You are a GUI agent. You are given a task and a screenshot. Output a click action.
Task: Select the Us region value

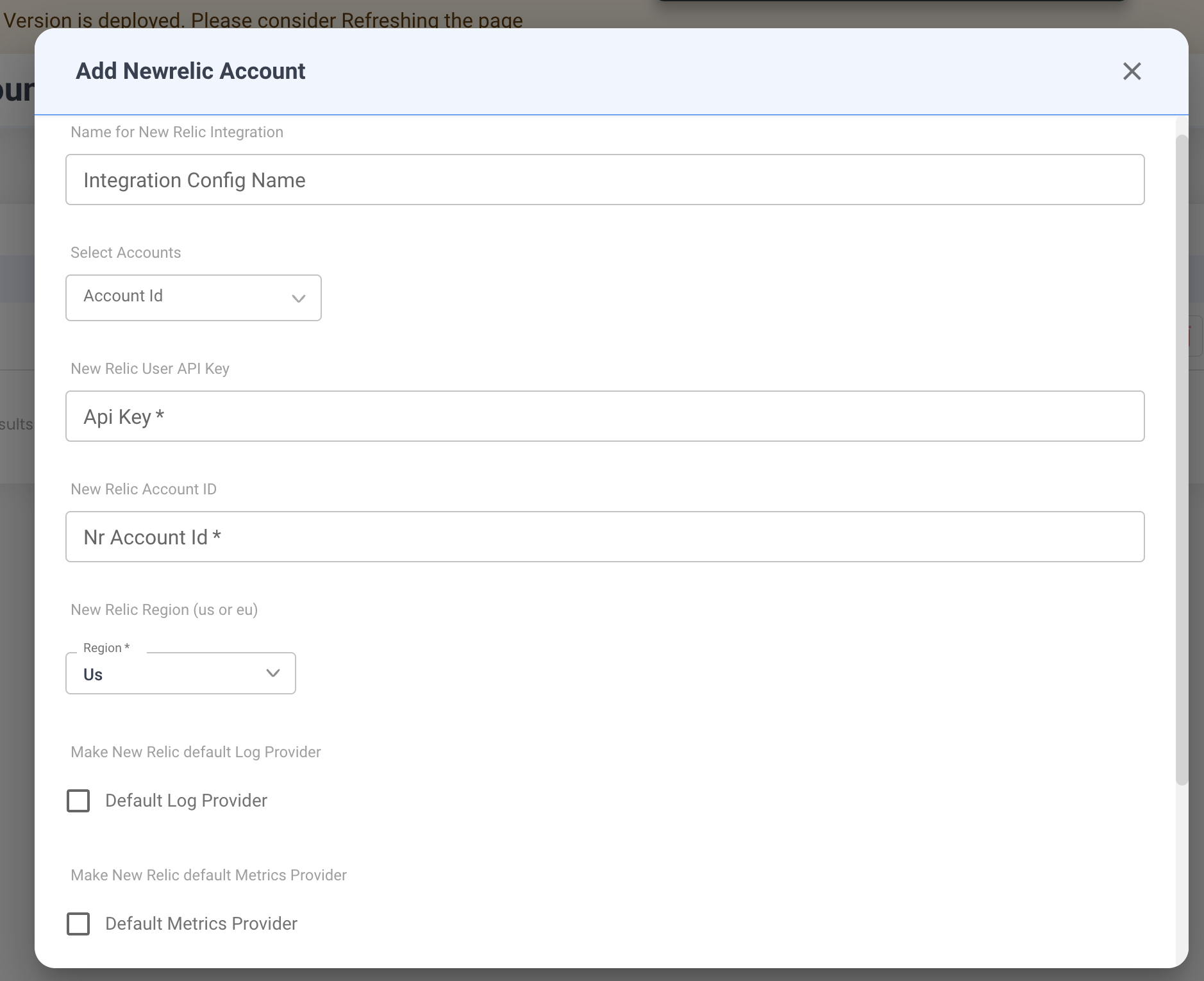point(93,674)
